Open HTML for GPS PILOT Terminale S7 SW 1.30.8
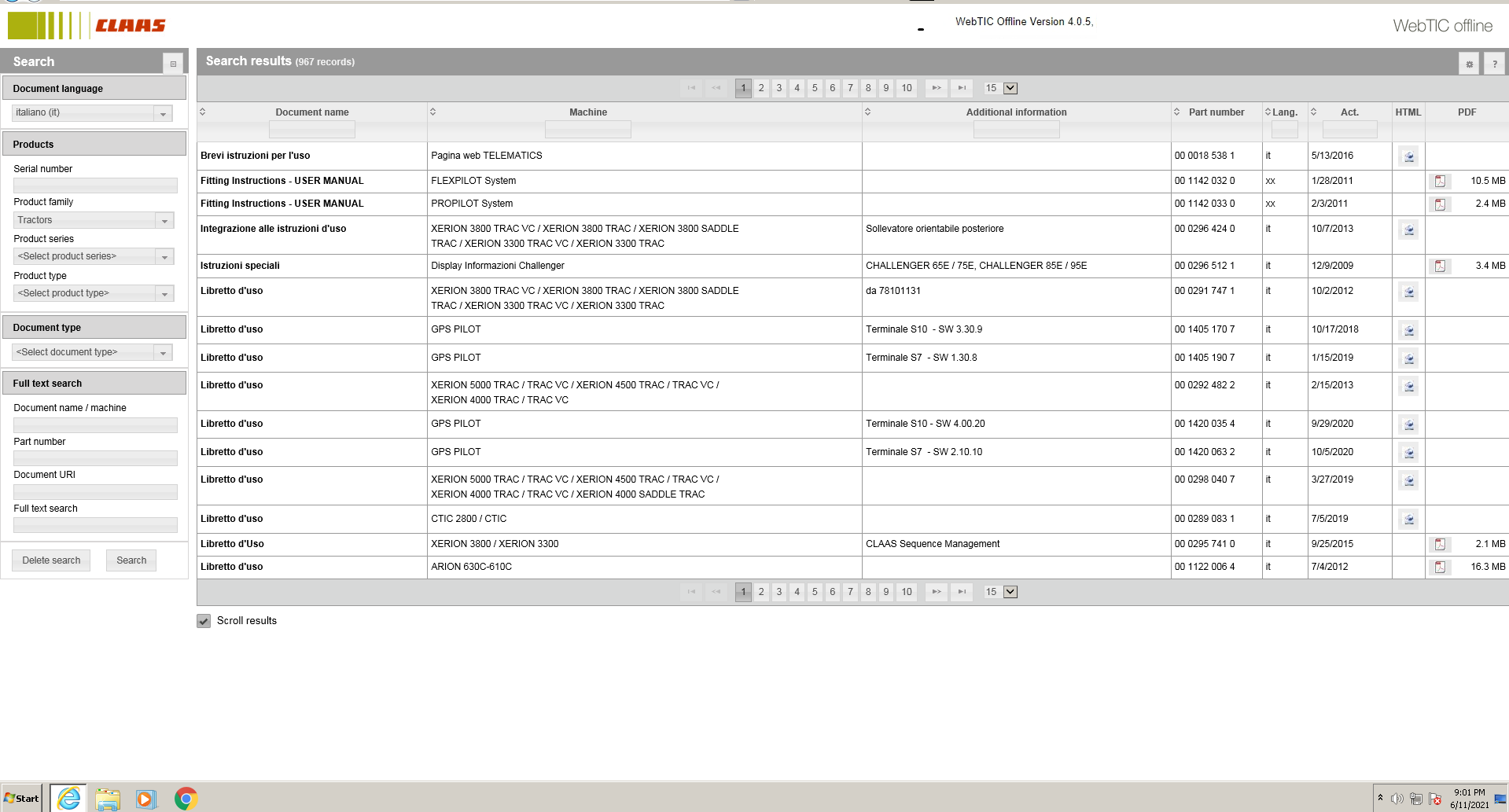This screenshot has height=812, width=1509. point(1408,358)
